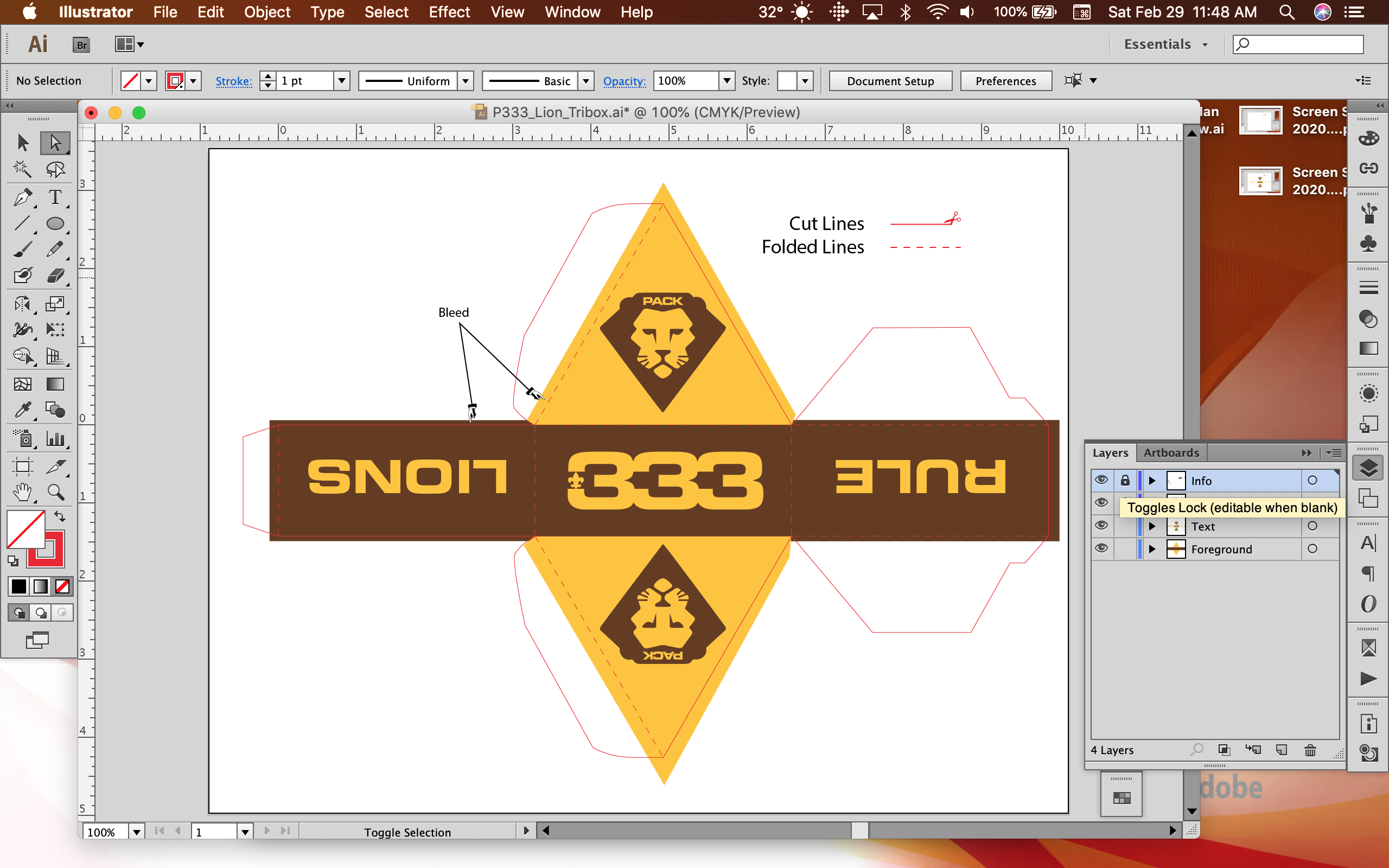1389x868 pixels.
Task: Select the Ellipse tool
Action: (x=55, y=224)
